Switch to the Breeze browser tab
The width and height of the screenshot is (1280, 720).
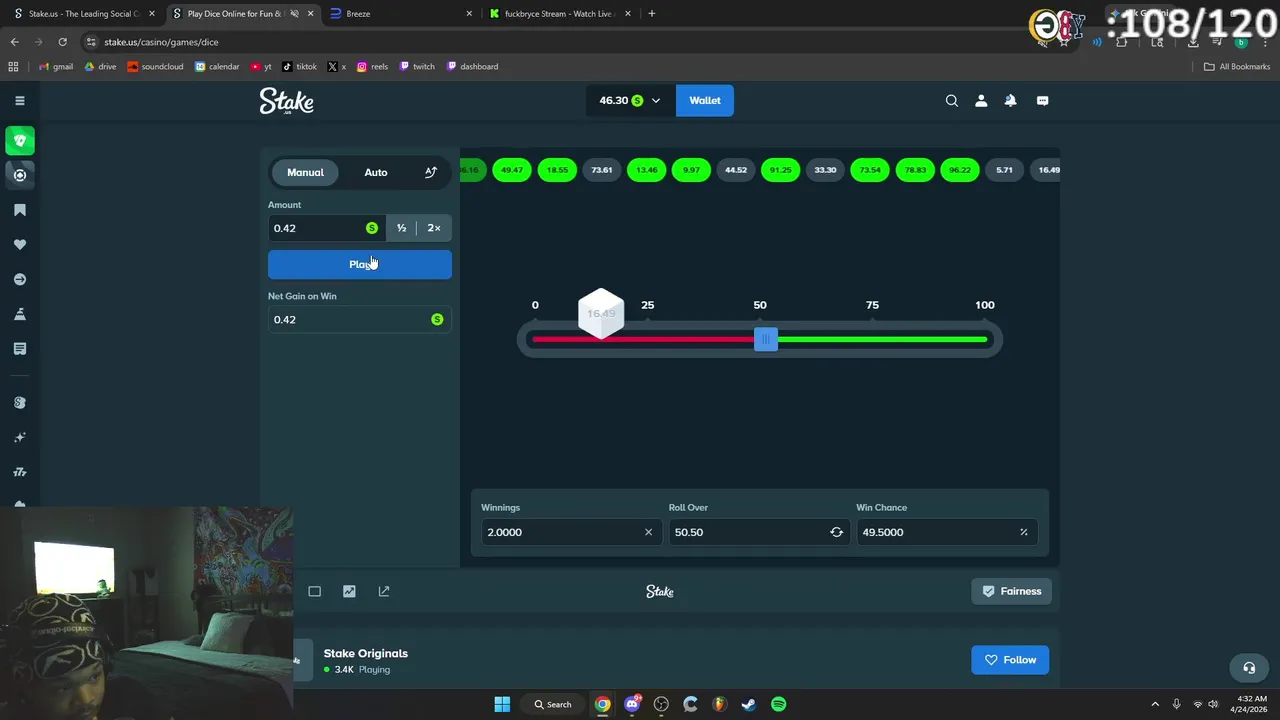[x=400, y=14]
